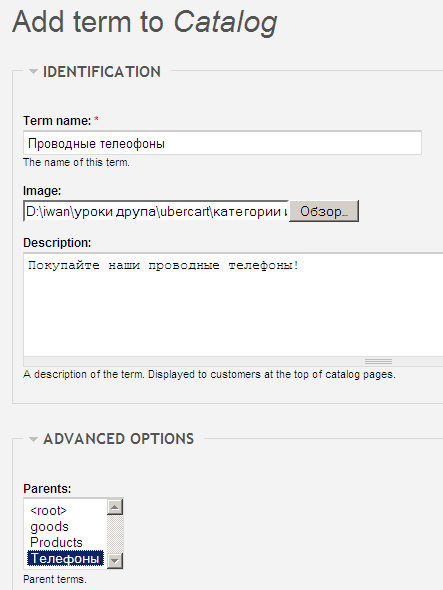Click inside the Description text area

(233, 305)
